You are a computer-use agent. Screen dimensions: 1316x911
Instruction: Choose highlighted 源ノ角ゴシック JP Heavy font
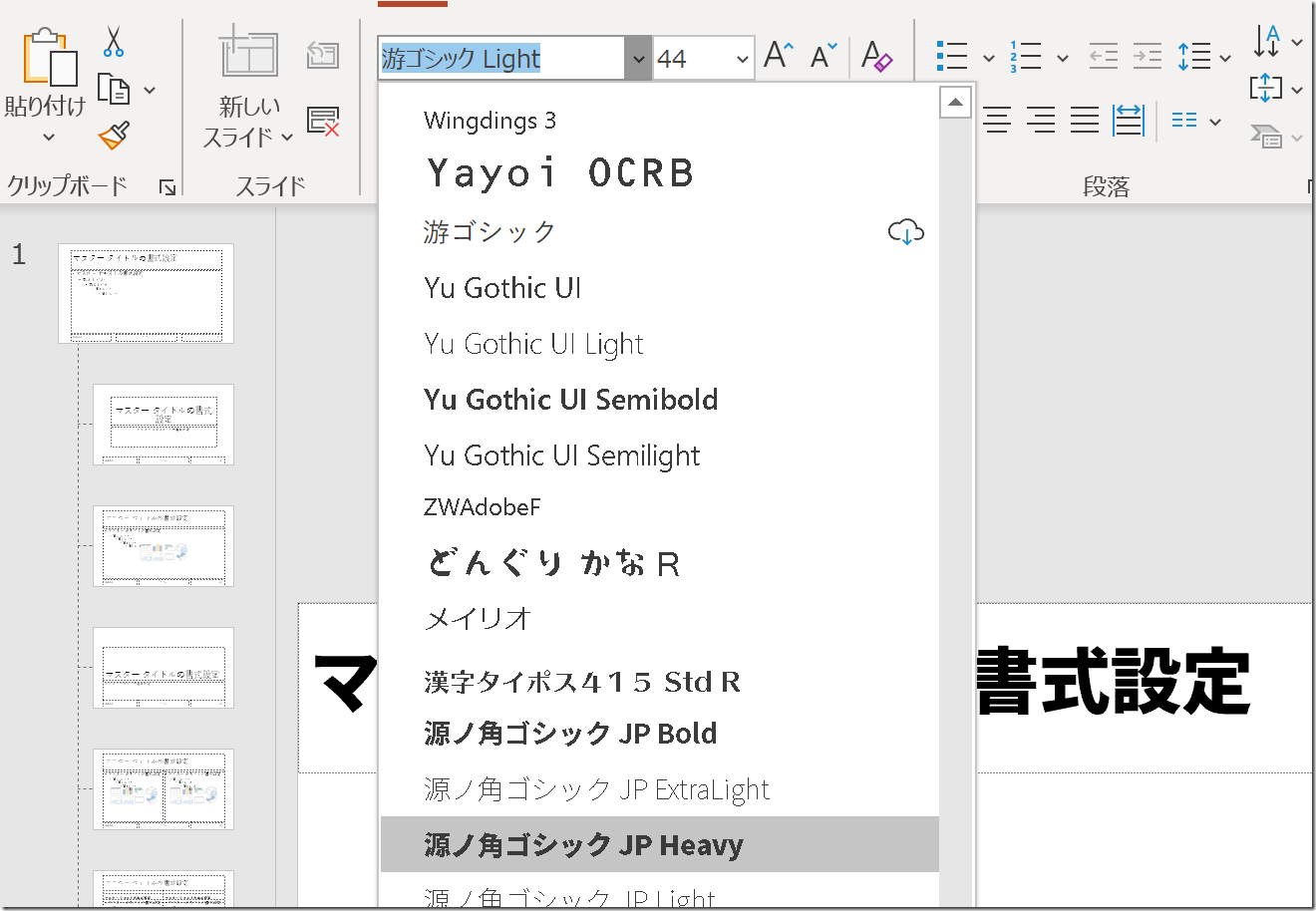[x=659, y=845]
